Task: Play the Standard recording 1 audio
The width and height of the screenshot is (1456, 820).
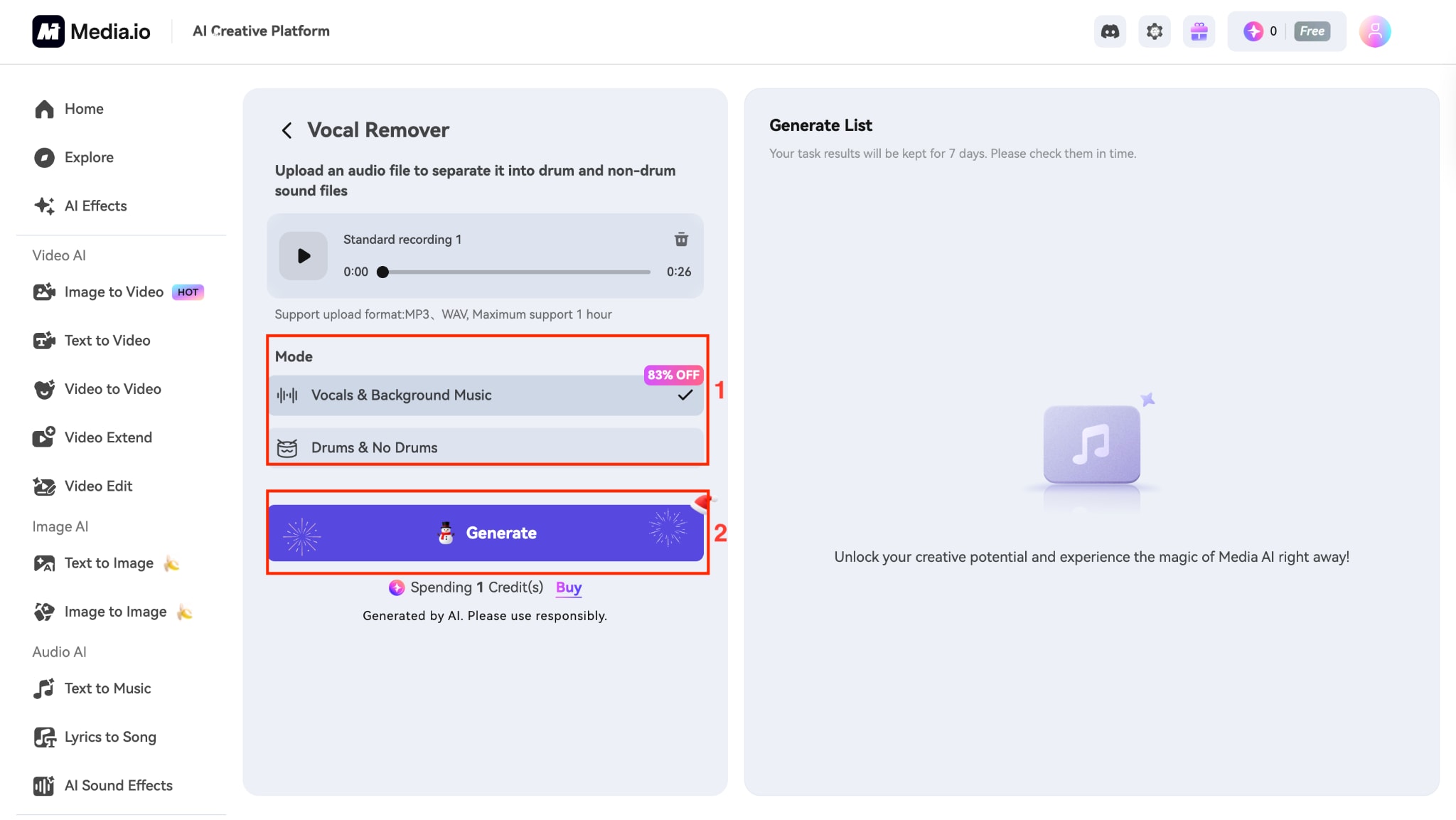Action: [304, 256]
